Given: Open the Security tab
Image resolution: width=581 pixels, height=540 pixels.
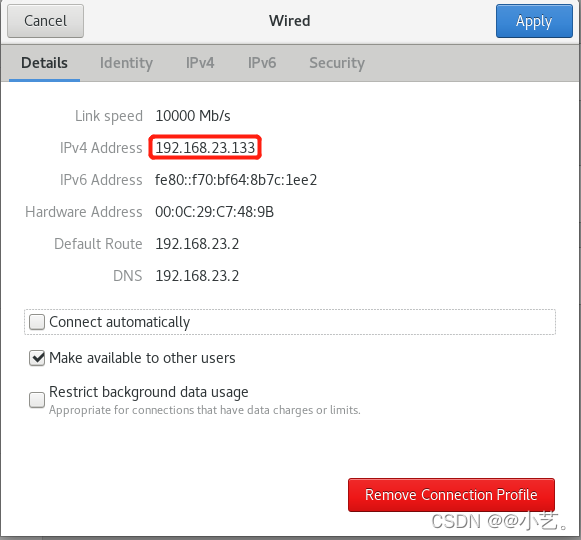Looking at the screenshot, I should coord(337,63).
